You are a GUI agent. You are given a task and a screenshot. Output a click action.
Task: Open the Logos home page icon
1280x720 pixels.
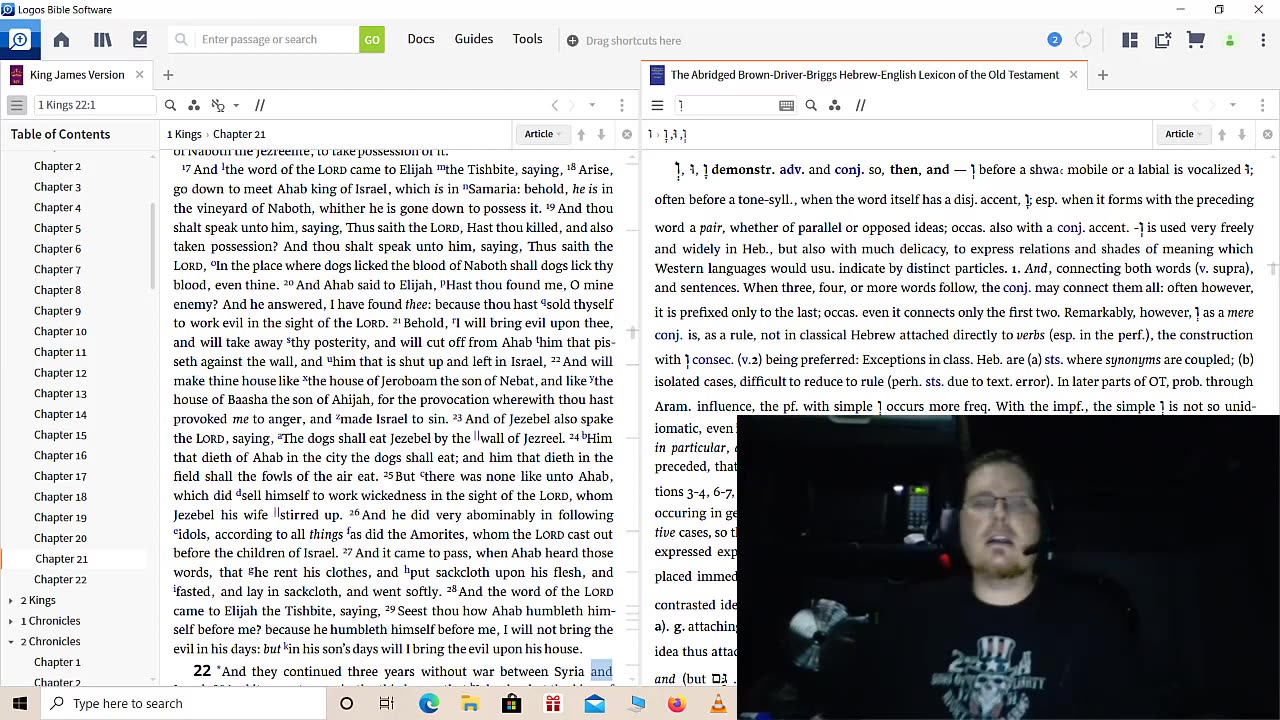[61, 40]
